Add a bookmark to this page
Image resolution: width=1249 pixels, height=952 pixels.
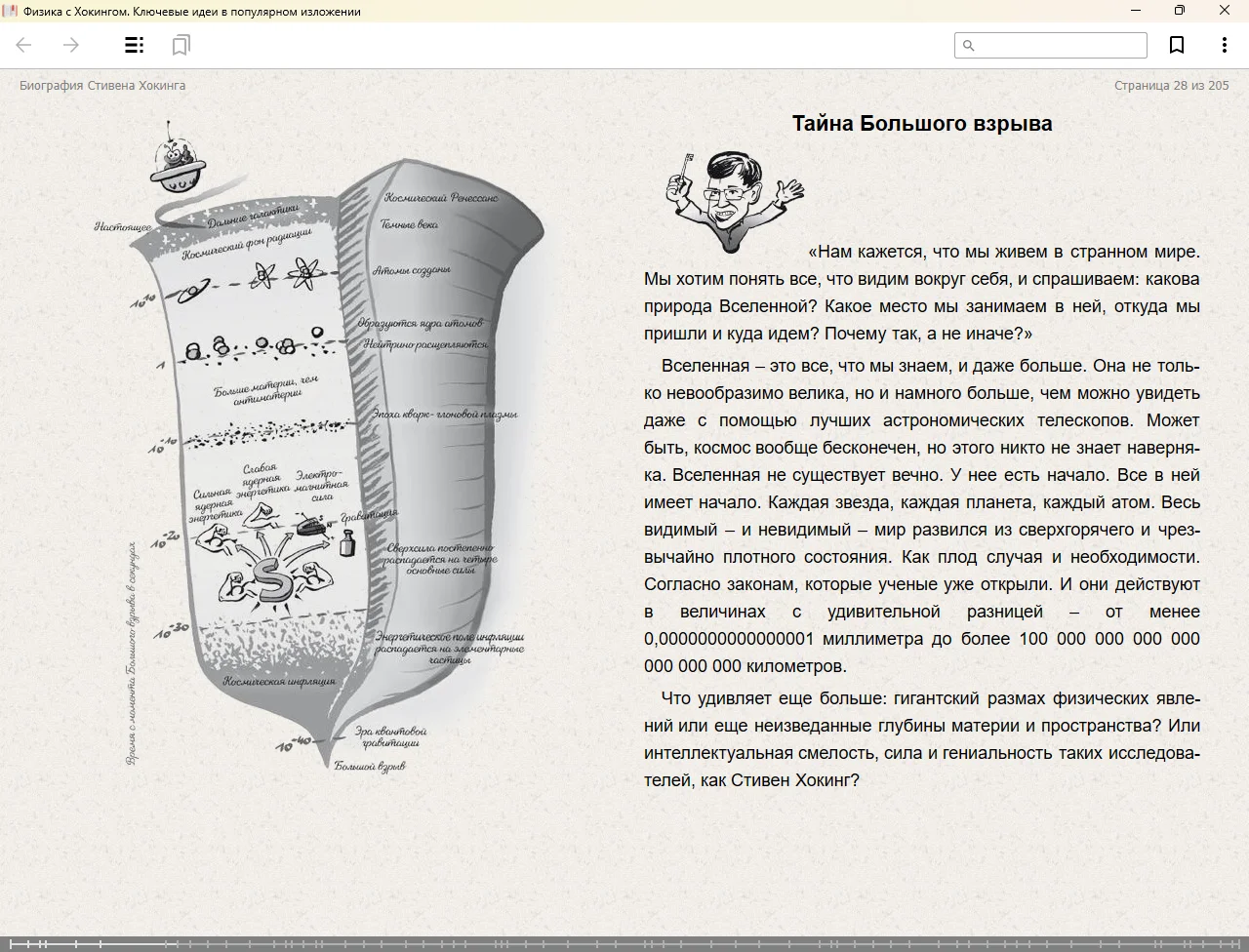[x=1177, y=45]
